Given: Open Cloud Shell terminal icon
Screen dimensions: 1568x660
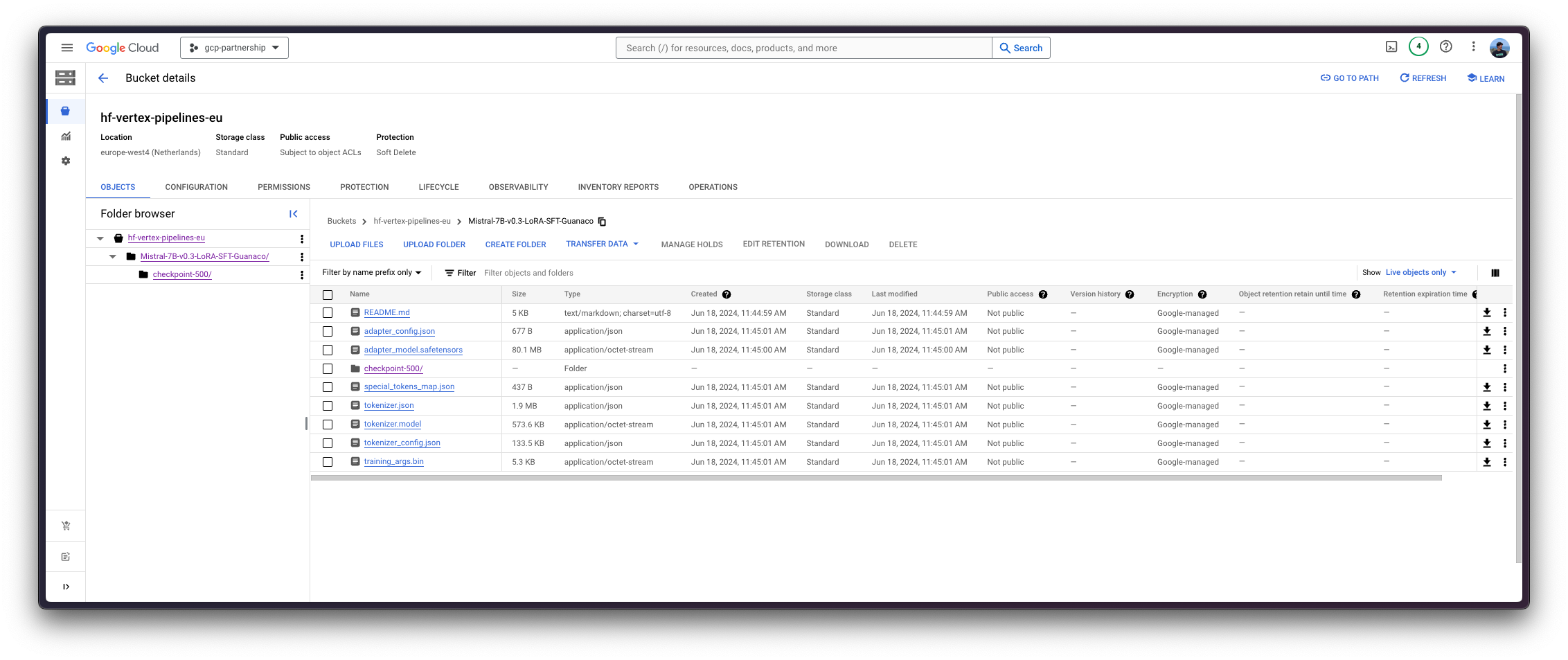Looking at the screenshot, I should 1391,47.
